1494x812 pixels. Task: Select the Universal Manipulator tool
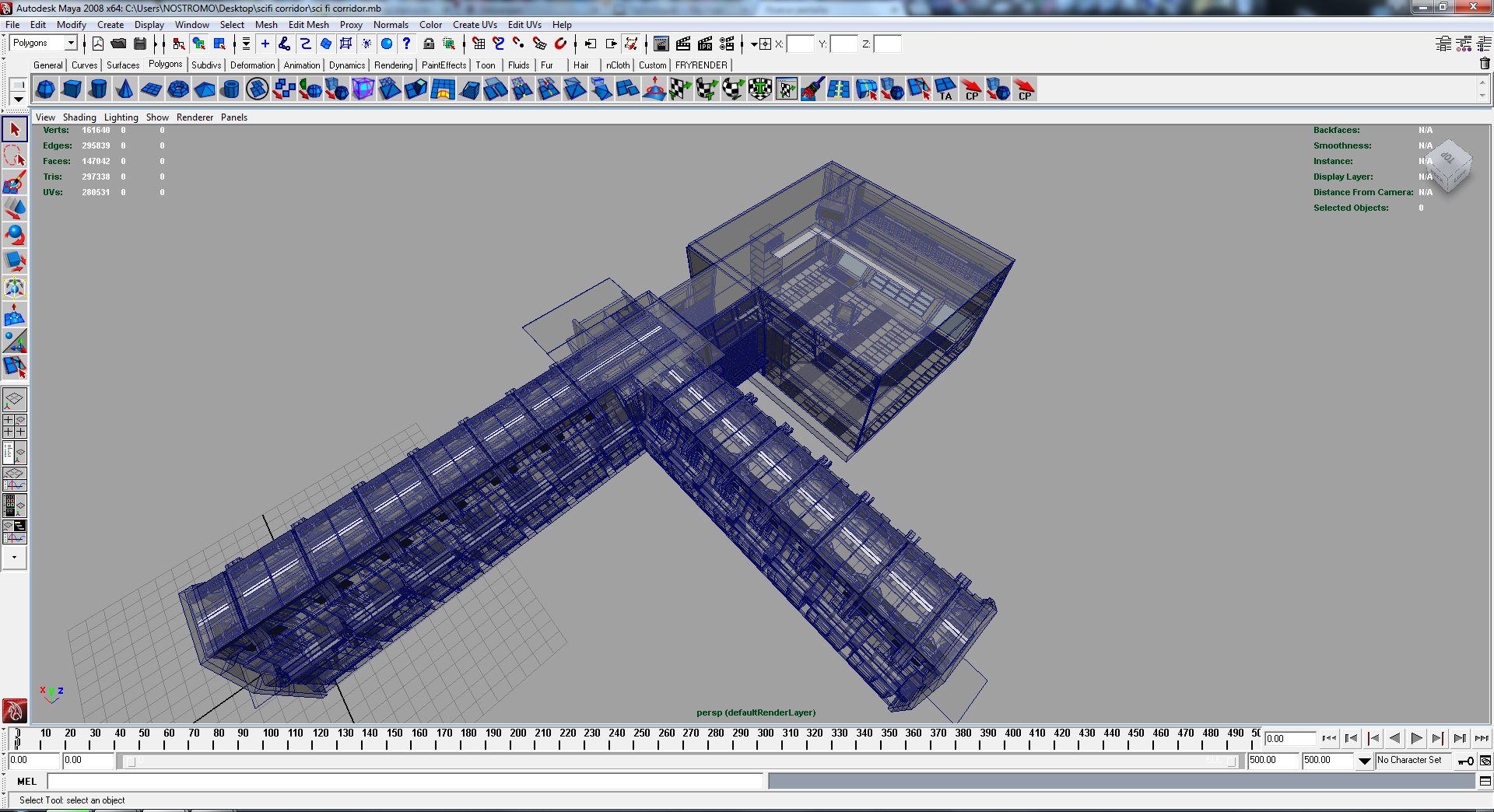[x=15, y=288]
